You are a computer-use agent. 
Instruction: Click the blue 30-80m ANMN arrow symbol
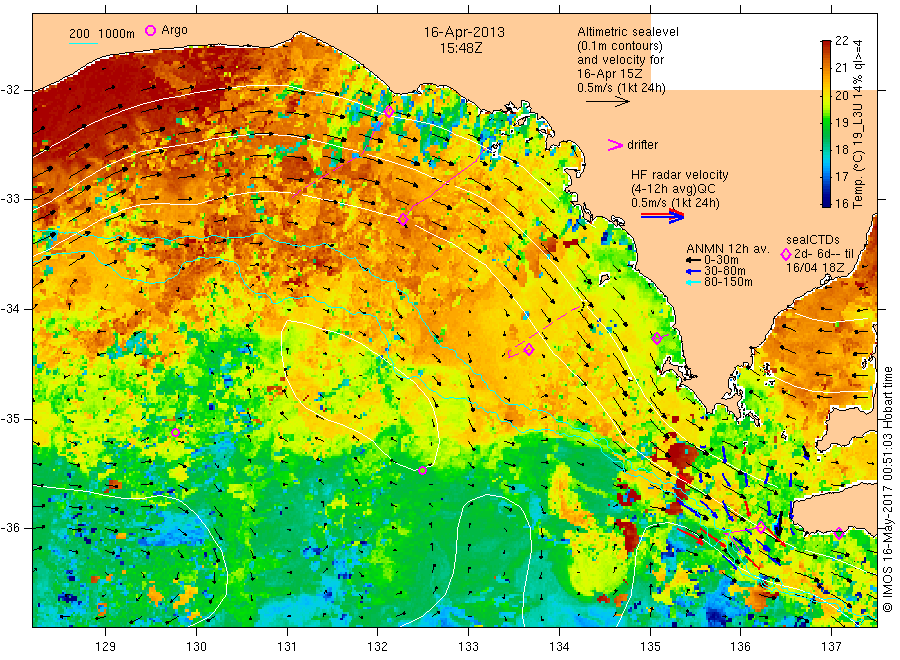693,271
